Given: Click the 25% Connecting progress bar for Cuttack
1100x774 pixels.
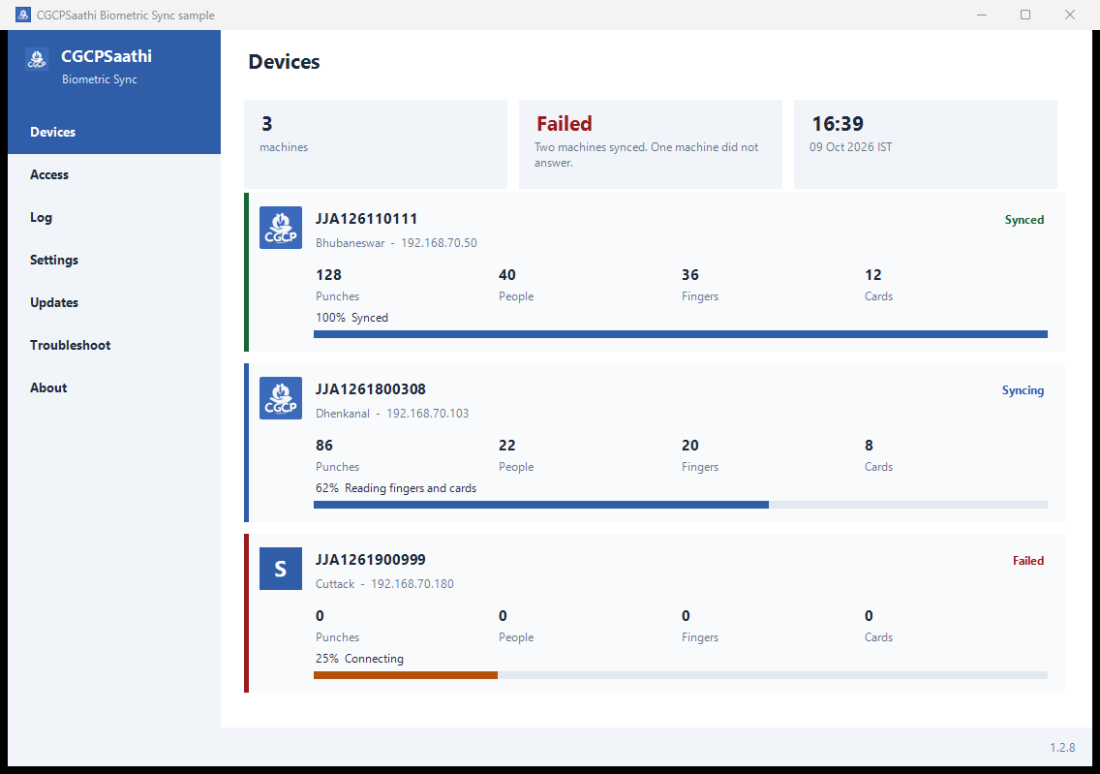Looking at the screenshot, I should pyautogui.click(x=680, y=675).
